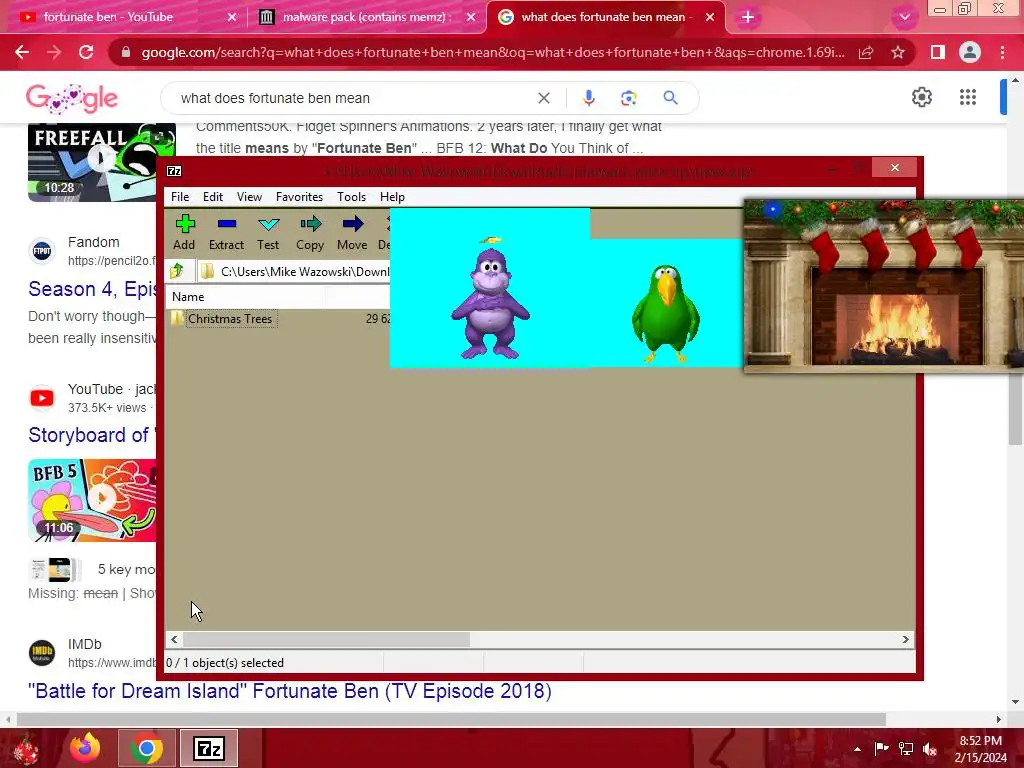Open the taskbar clock showing 8:52 PM
Screen dimensions: 1024x768
[980, 749]
